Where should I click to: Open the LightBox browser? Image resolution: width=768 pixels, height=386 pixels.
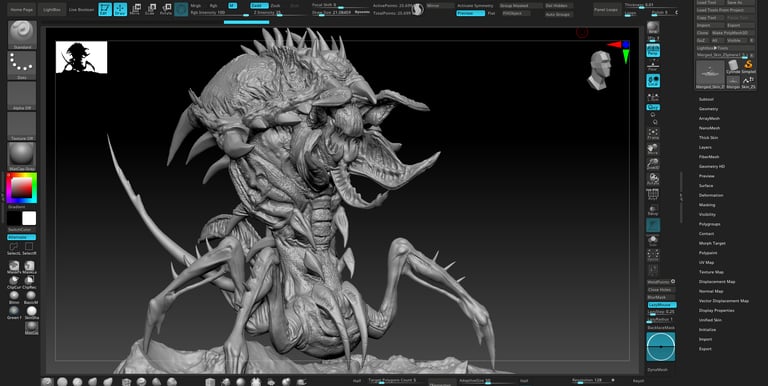[52, 9]
